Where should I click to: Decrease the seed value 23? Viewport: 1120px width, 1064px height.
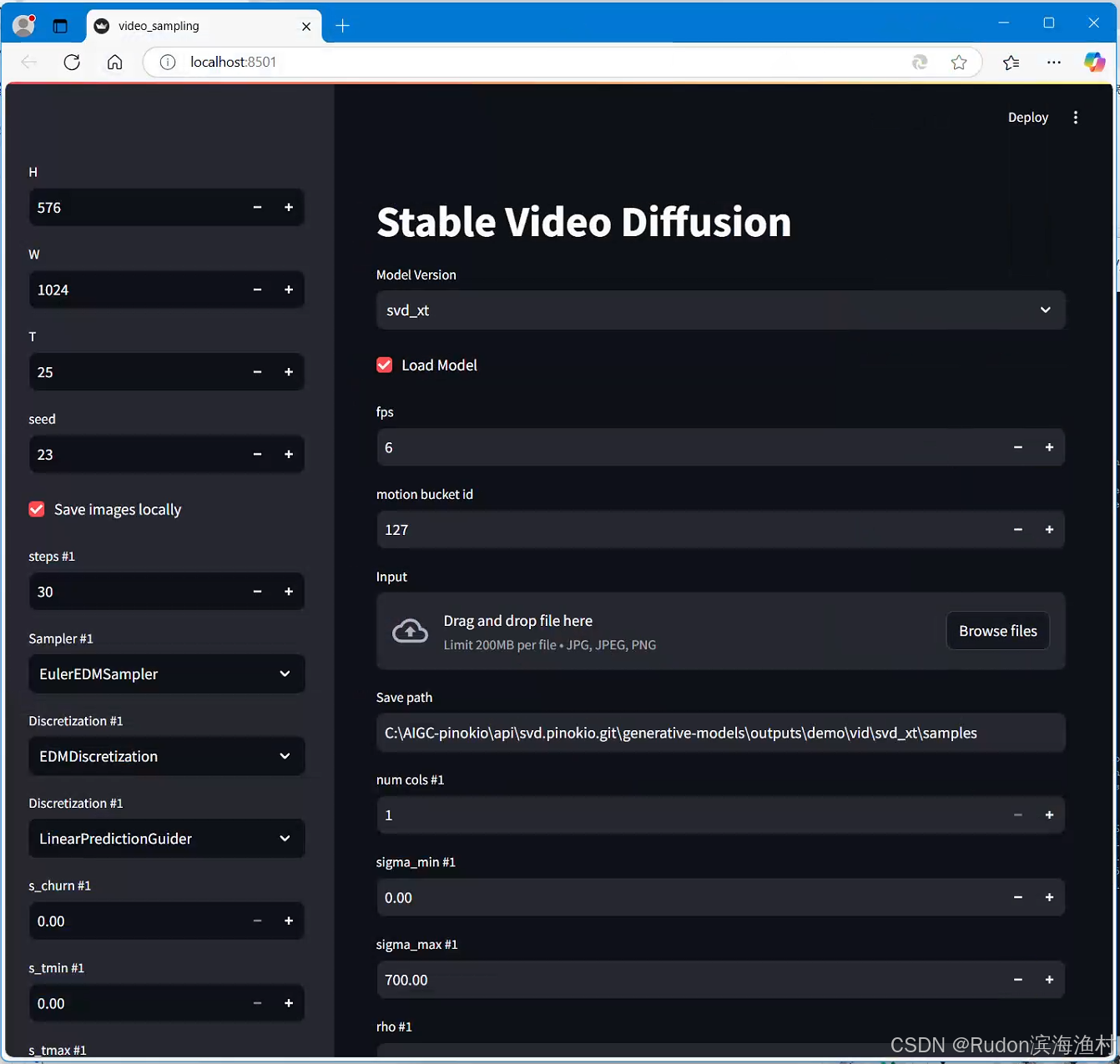point(257,454)
